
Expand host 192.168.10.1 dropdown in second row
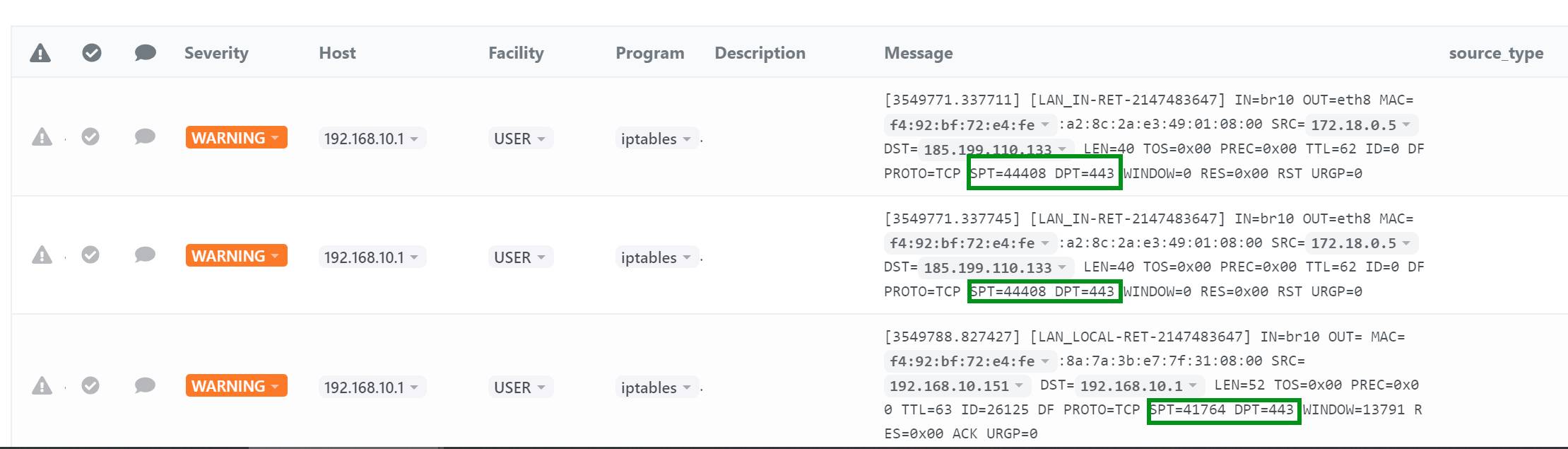coord(372,257)
